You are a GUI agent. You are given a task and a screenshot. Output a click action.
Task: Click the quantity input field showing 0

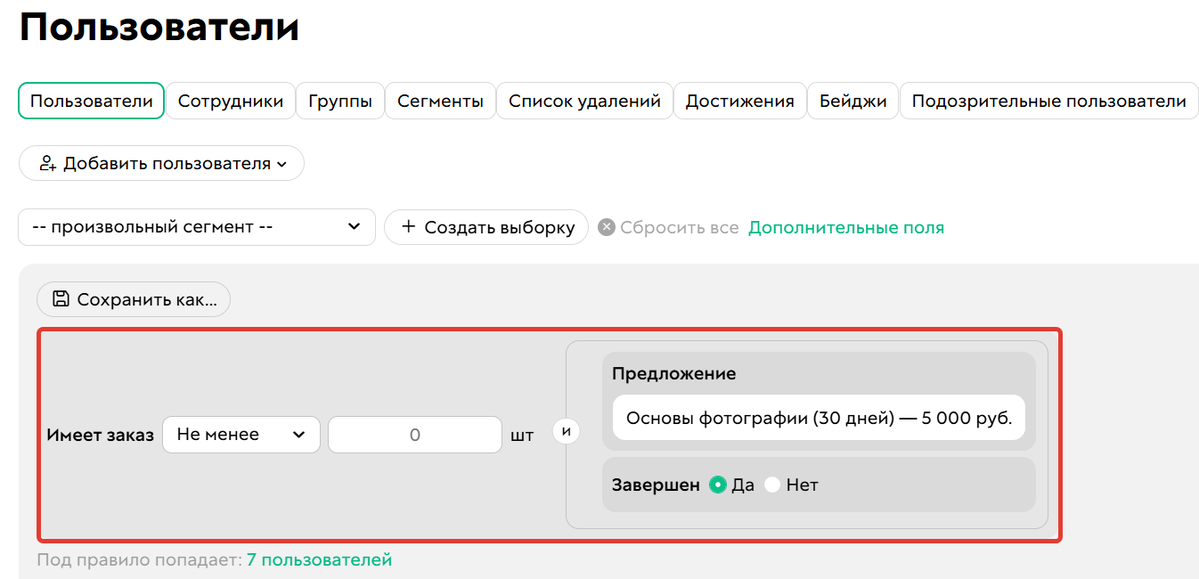click(x=414, y=434)
